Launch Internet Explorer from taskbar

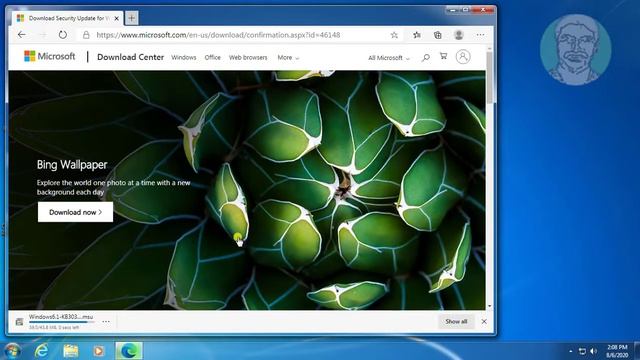[x=42, y=351]
